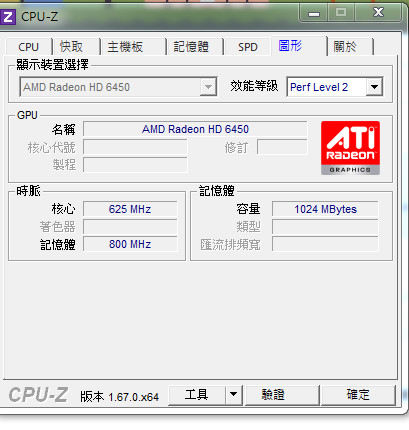409x430 pixels.
Task: Click the 工具 button
Action: click(197, 395)
